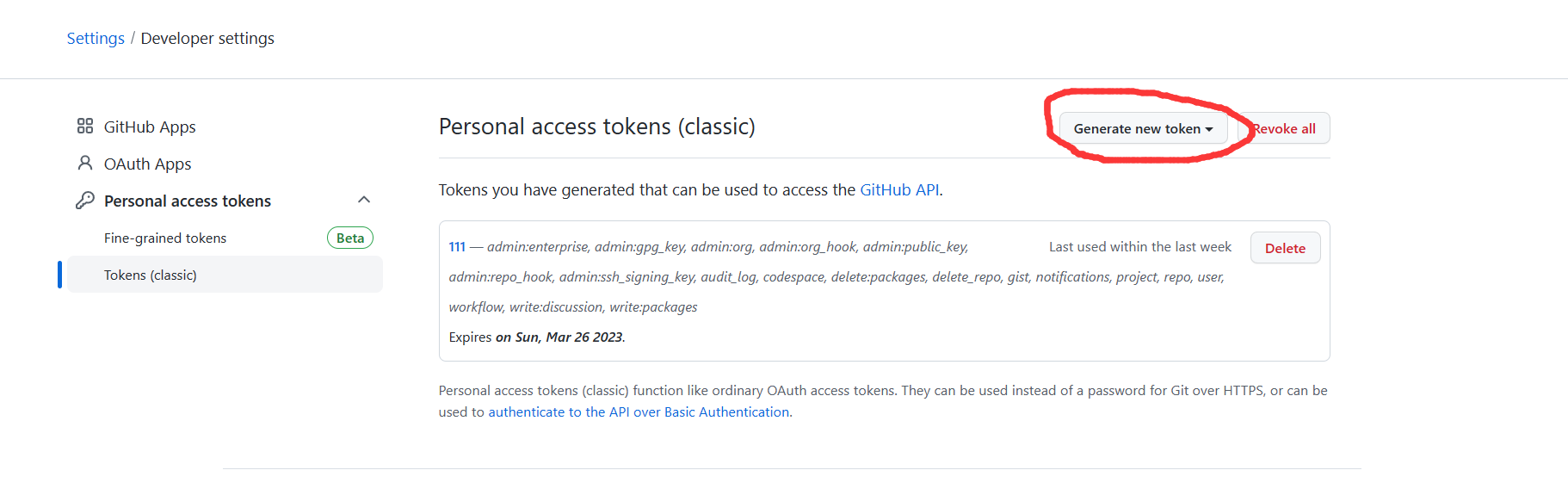Open GitHub Apps in the sidebar
1568x495 pixels.
point(150,127)
